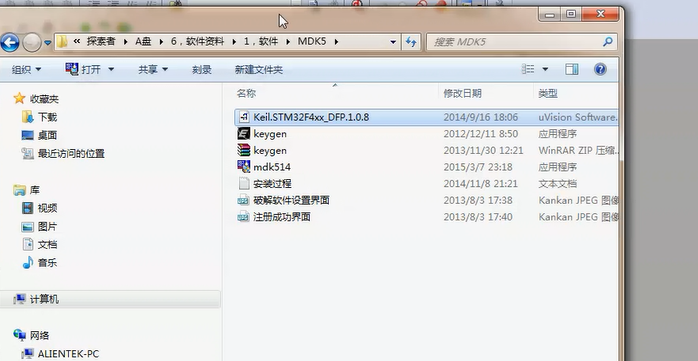This screenshot has height=361, width=698.
Task: Open address bar history dropdown
Action: click(x=393, y=42)
